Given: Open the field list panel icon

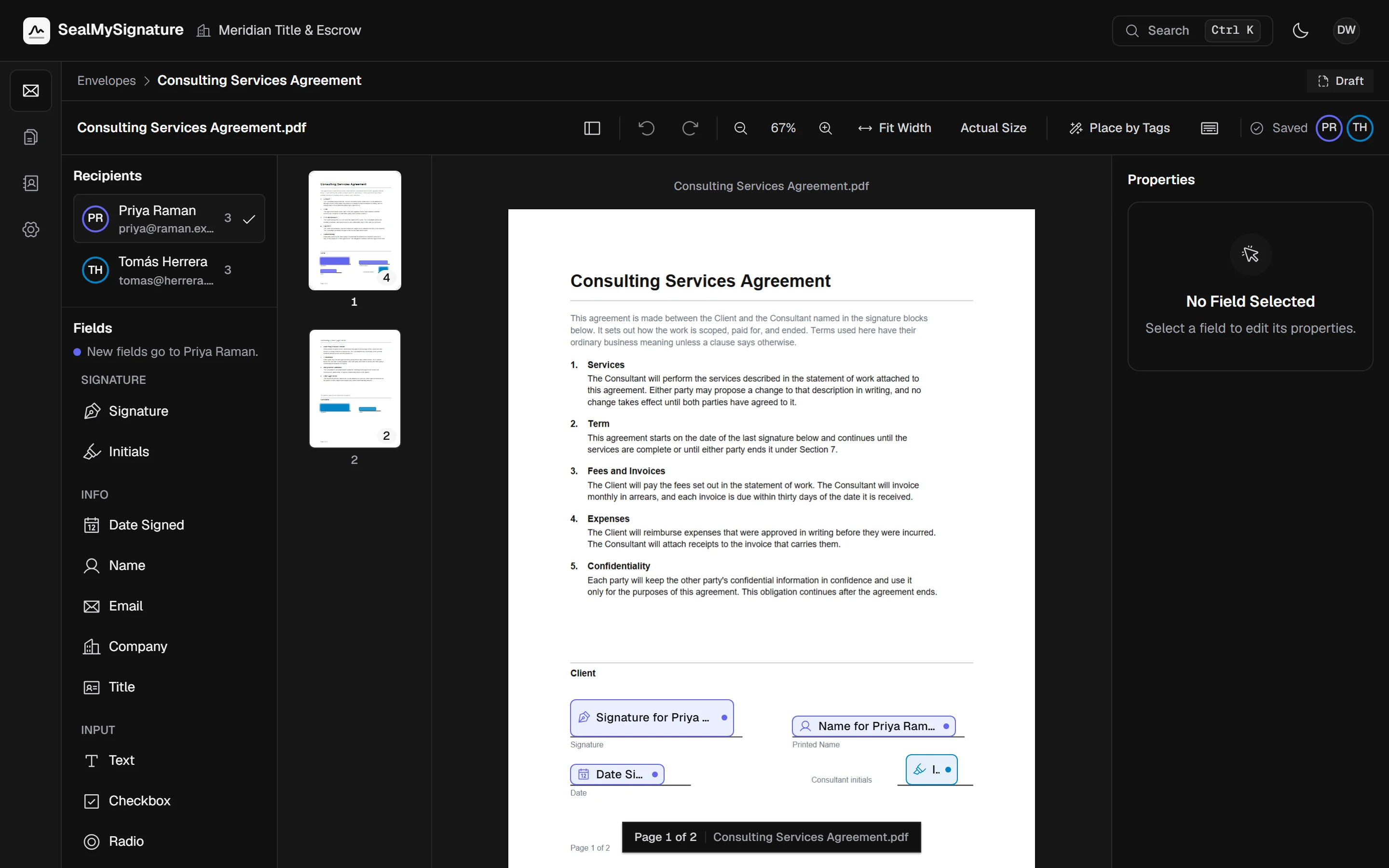Looking at the screenshot, I should pos(1210,128).
